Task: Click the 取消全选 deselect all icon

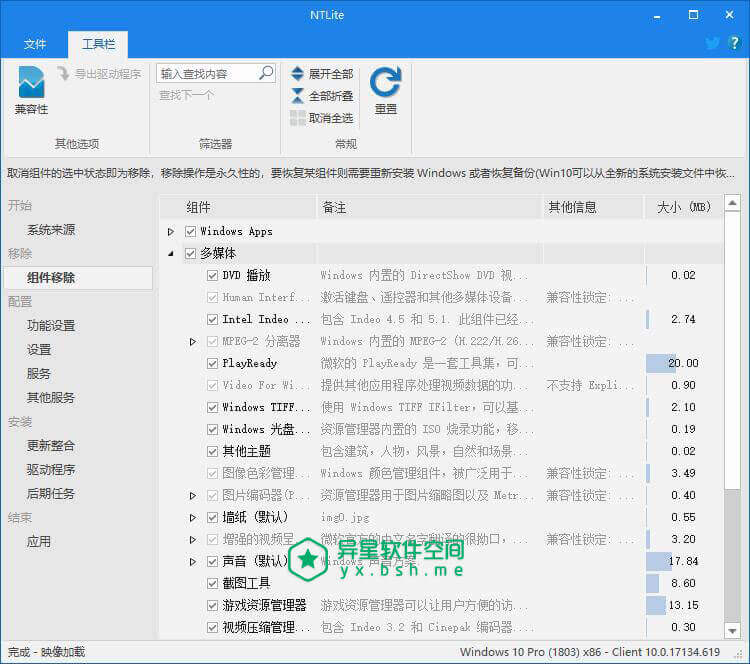Action: point(298,118)
